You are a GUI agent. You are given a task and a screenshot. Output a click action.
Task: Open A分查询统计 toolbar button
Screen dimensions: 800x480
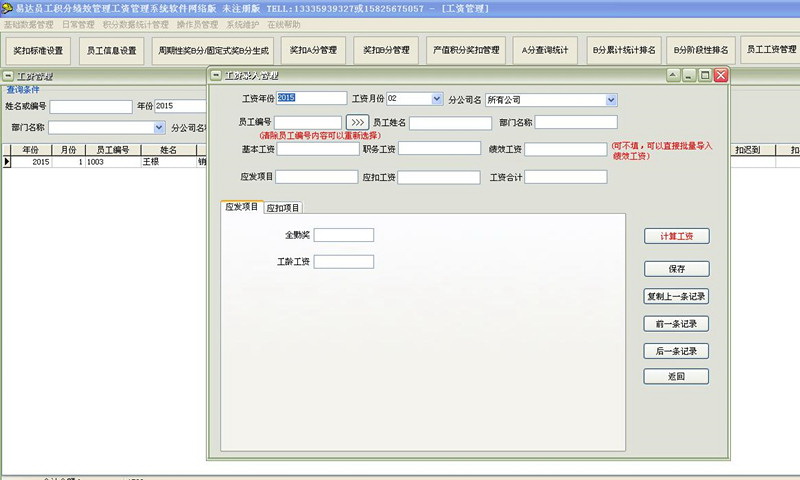tap(545, 50)
